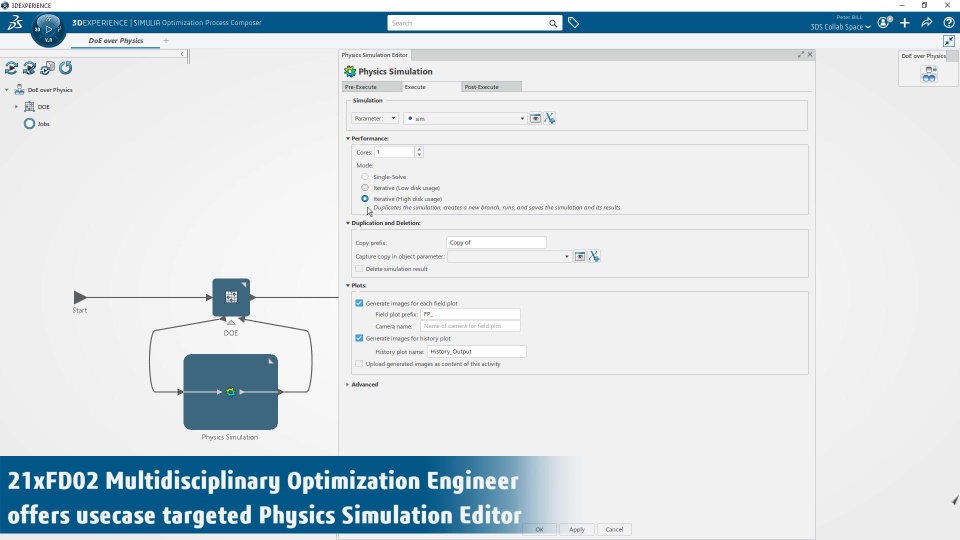Toggle Generate images for each field plot
Screen dimensions: 960x540
pos(359,303)
